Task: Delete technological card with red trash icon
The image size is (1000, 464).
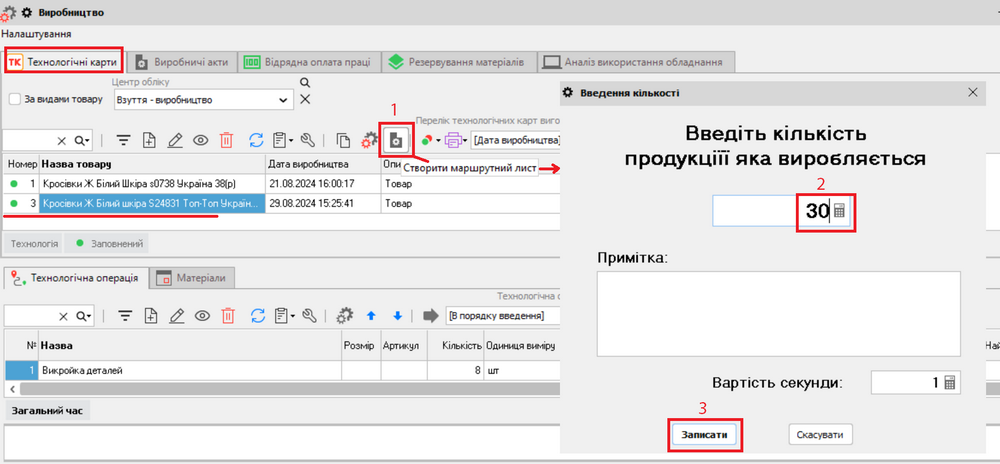Action: (x=227, y=140)
